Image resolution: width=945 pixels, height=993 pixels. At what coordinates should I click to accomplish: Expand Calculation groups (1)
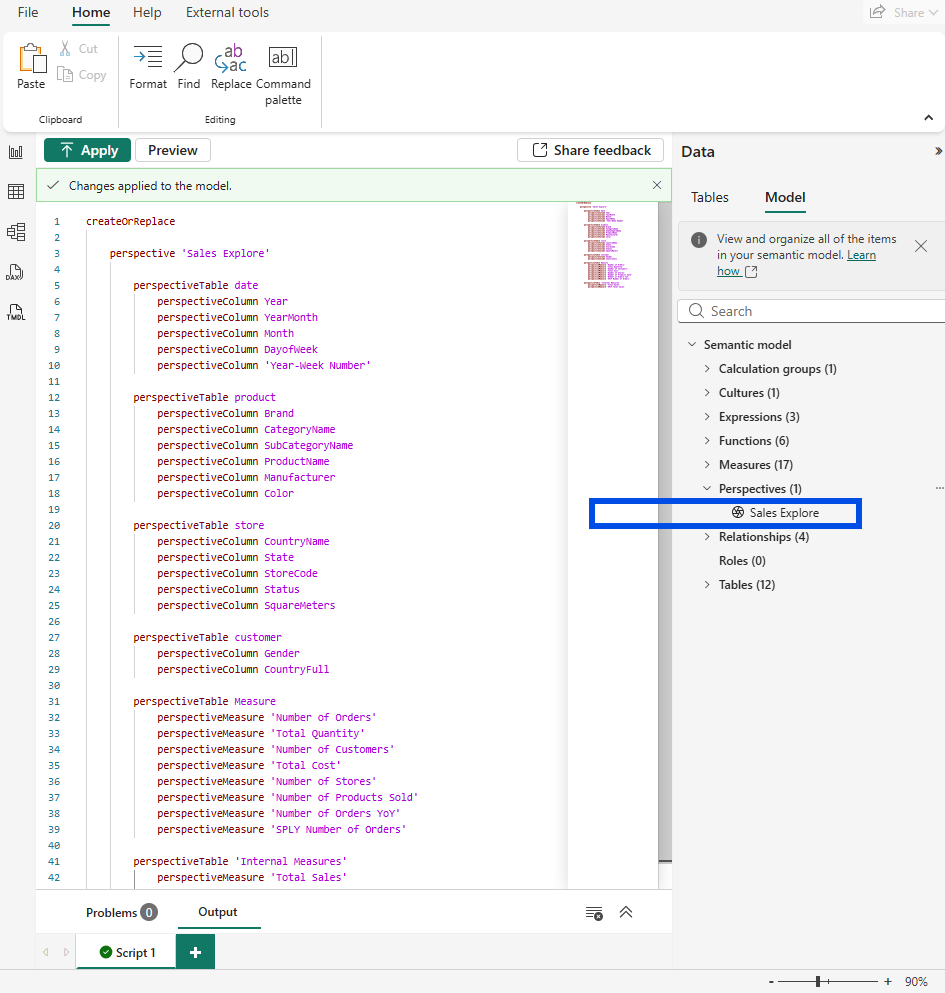(x=707, y=369)
